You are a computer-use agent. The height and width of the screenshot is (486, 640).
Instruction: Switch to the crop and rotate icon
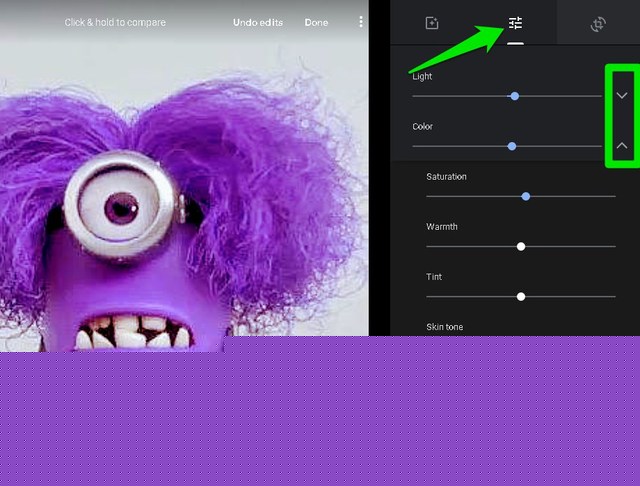coord(598,23)
